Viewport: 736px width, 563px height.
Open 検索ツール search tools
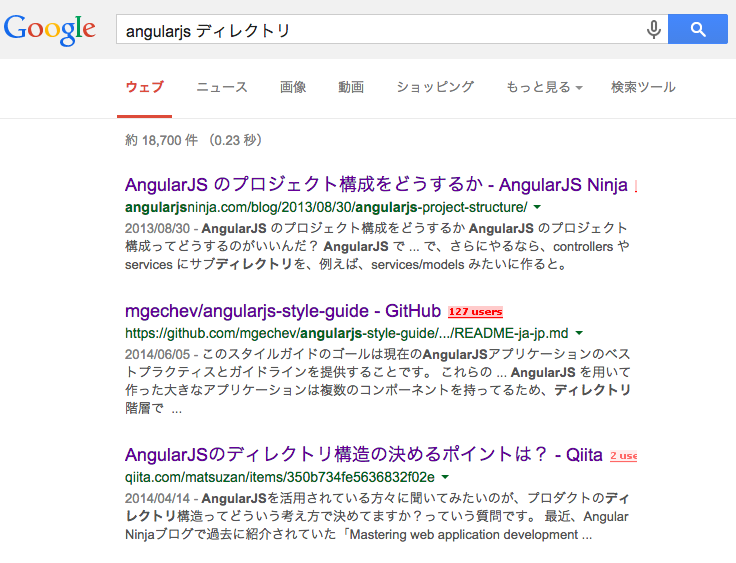click(x=643, y=87)
